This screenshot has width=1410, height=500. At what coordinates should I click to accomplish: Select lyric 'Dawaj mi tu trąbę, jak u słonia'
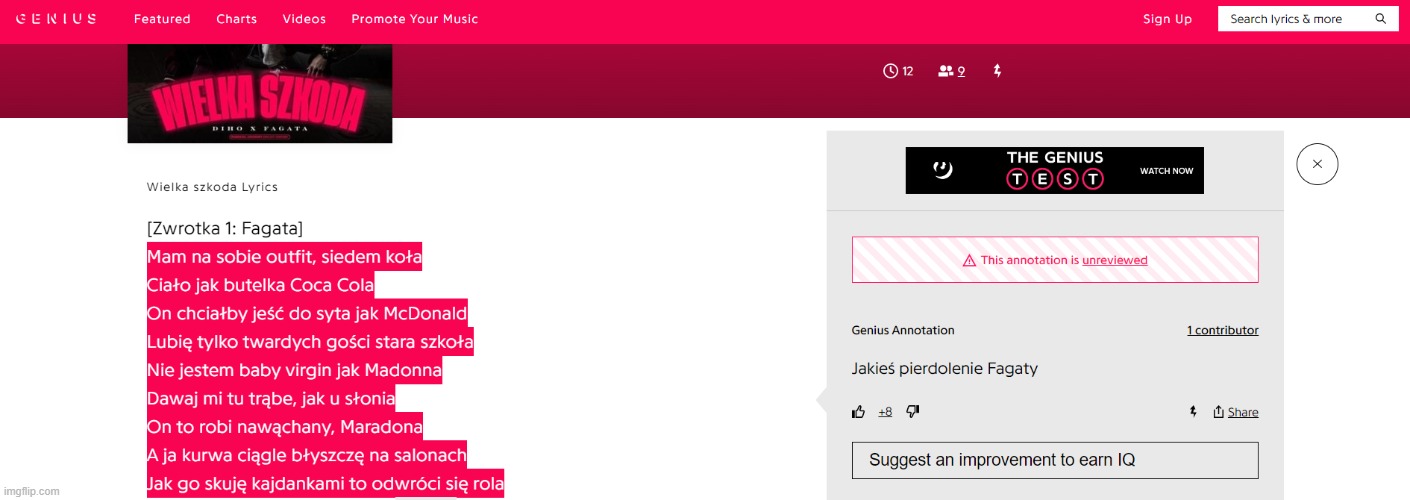click(271, 399)
